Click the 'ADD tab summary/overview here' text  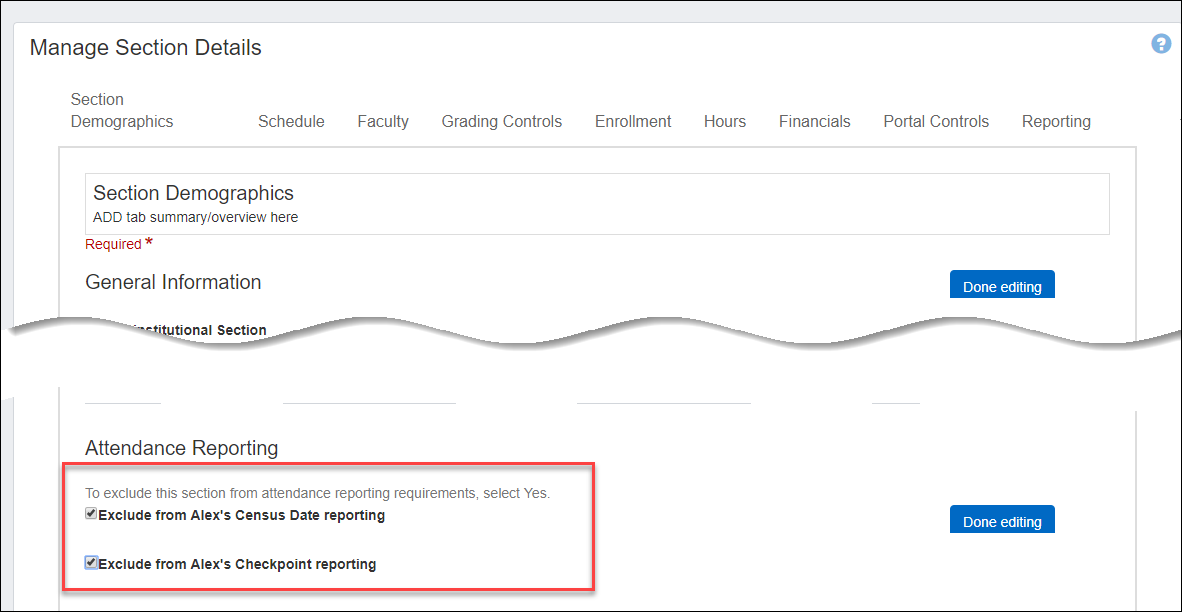pyautogui.click(x=195, y=217)
